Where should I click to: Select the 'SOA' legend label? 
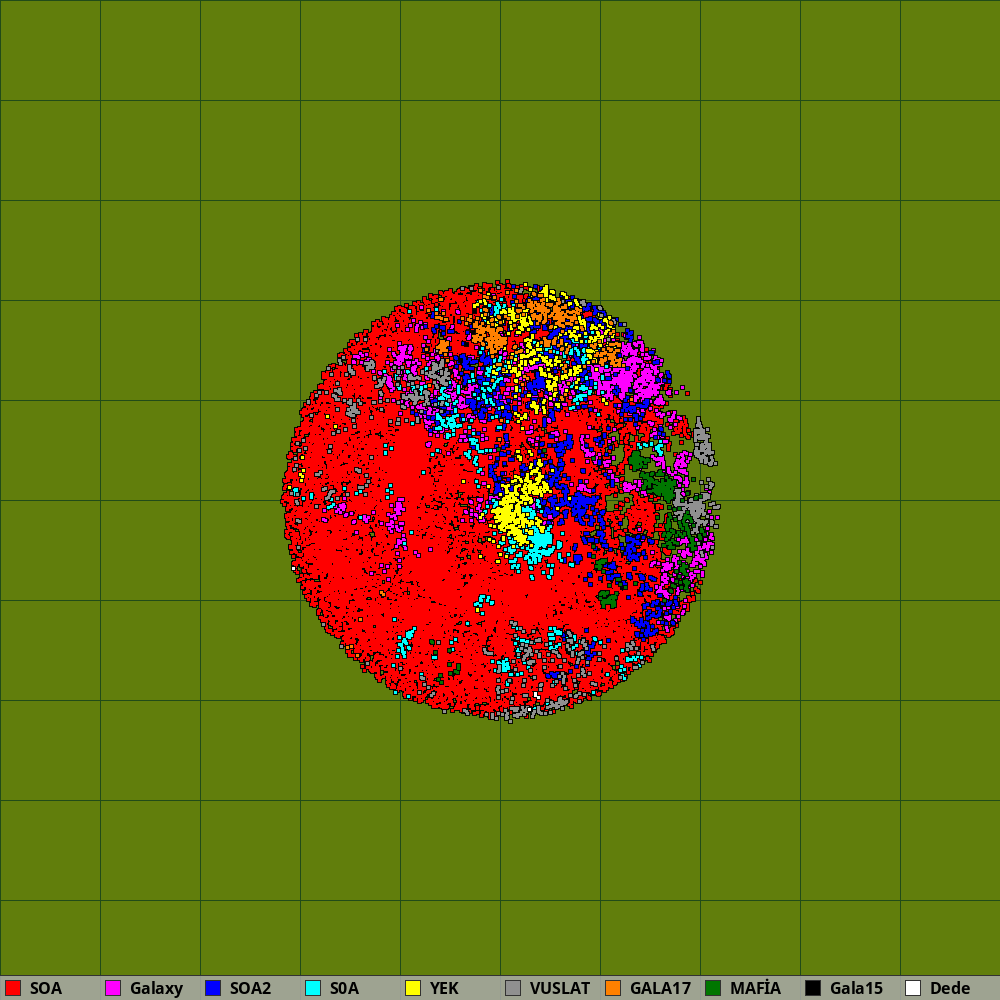46,989
